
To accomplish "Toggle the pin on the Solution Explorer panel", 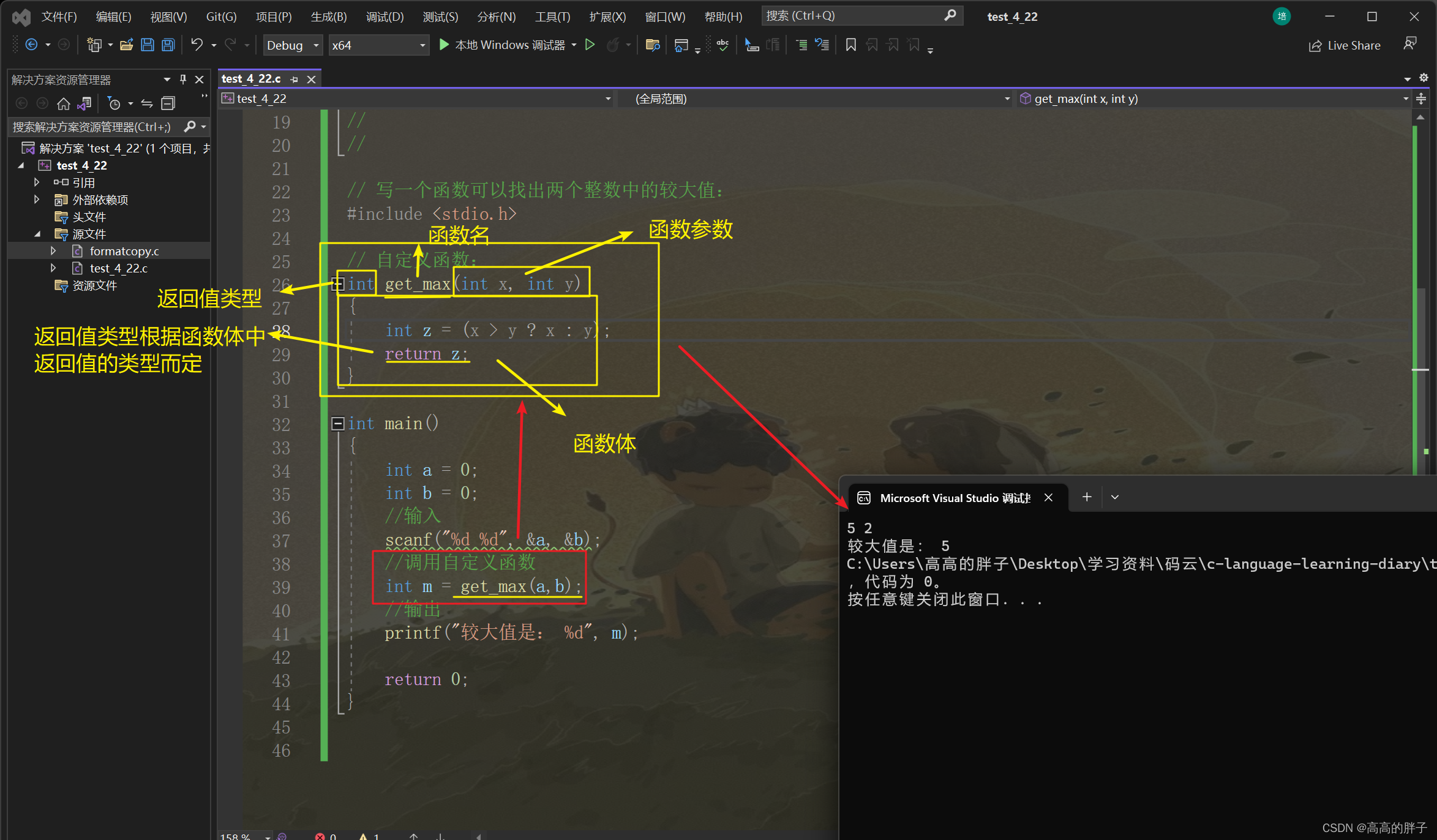I will (x=182, y=80).
